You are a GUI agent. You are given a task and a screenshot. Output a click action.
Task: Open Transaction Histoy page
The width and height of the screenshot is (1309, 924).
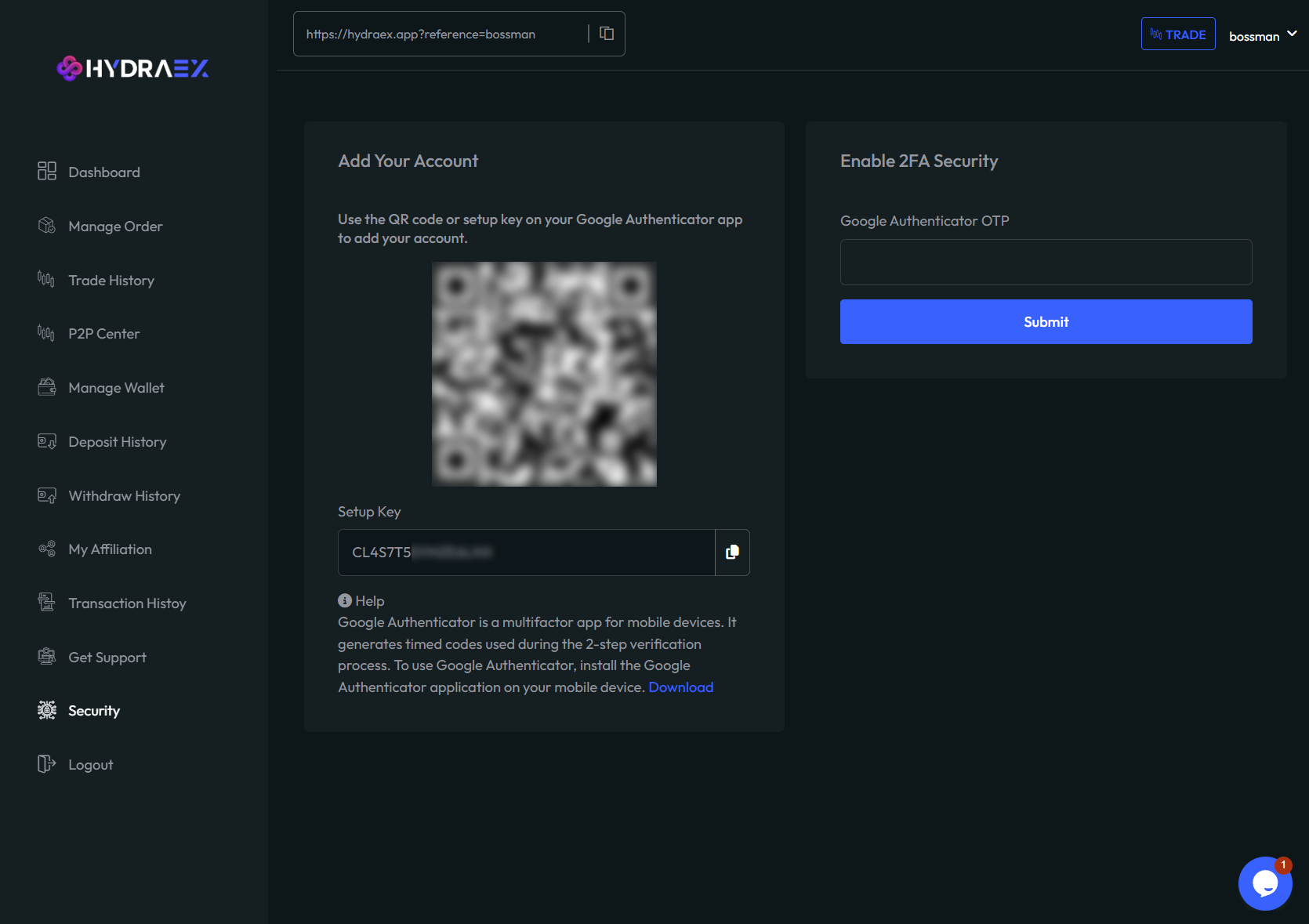(127, 603)
